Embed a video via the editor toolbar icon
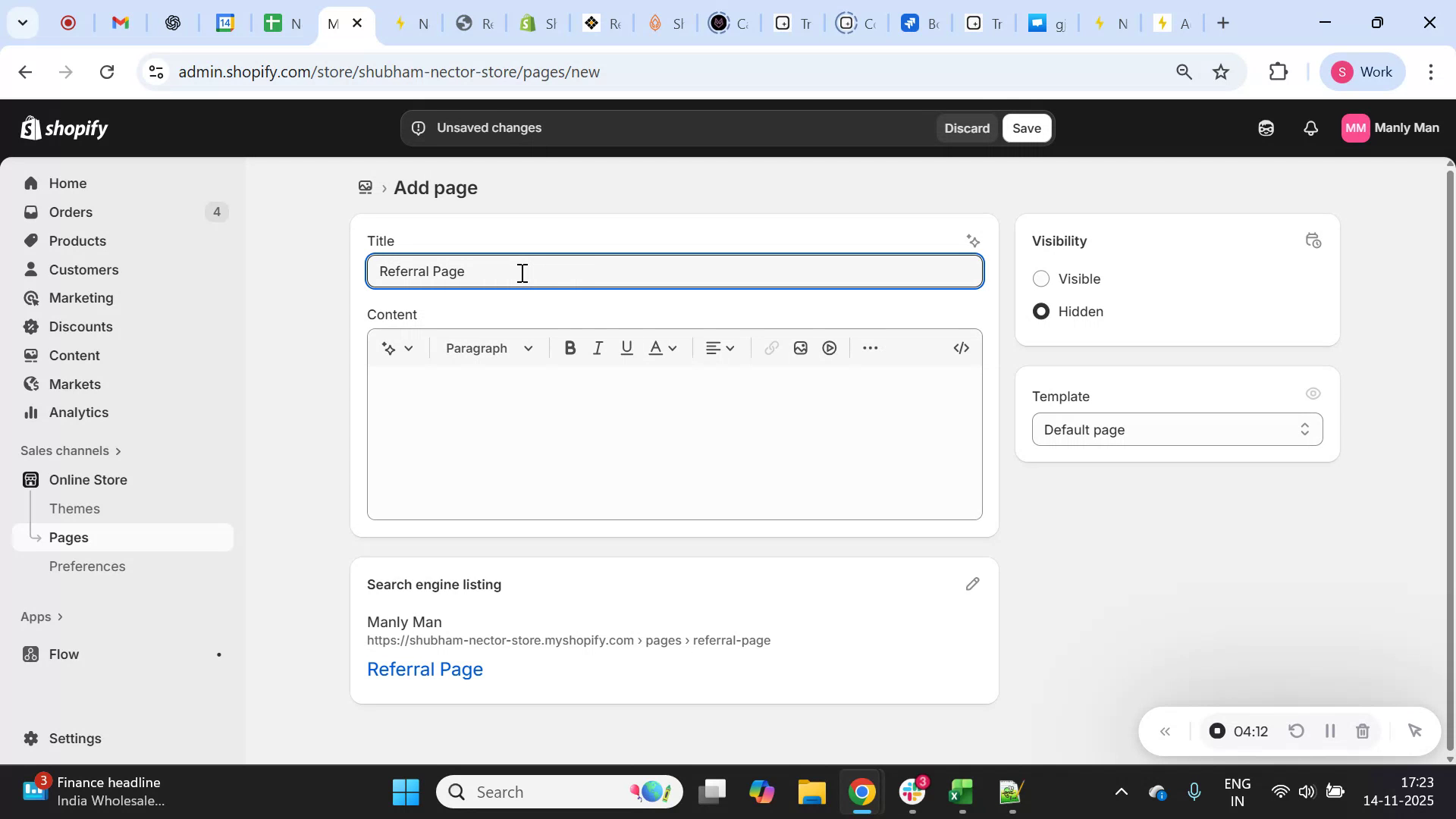Image resolution: width=1456 pixels, height=819 pixels. coord(829,347)
